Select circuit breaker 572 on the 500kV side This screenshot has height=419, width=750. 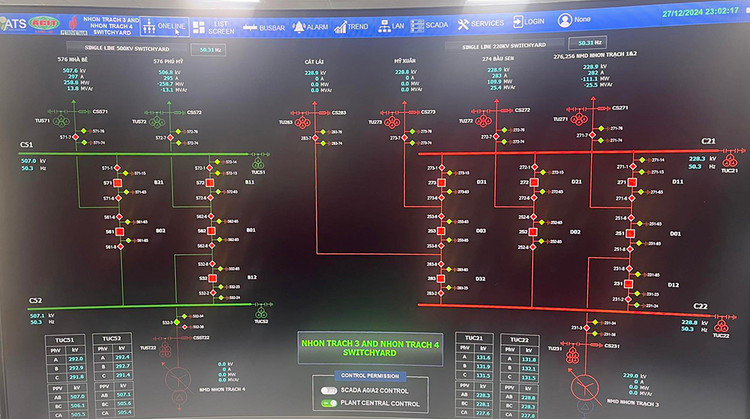point(210,183)
